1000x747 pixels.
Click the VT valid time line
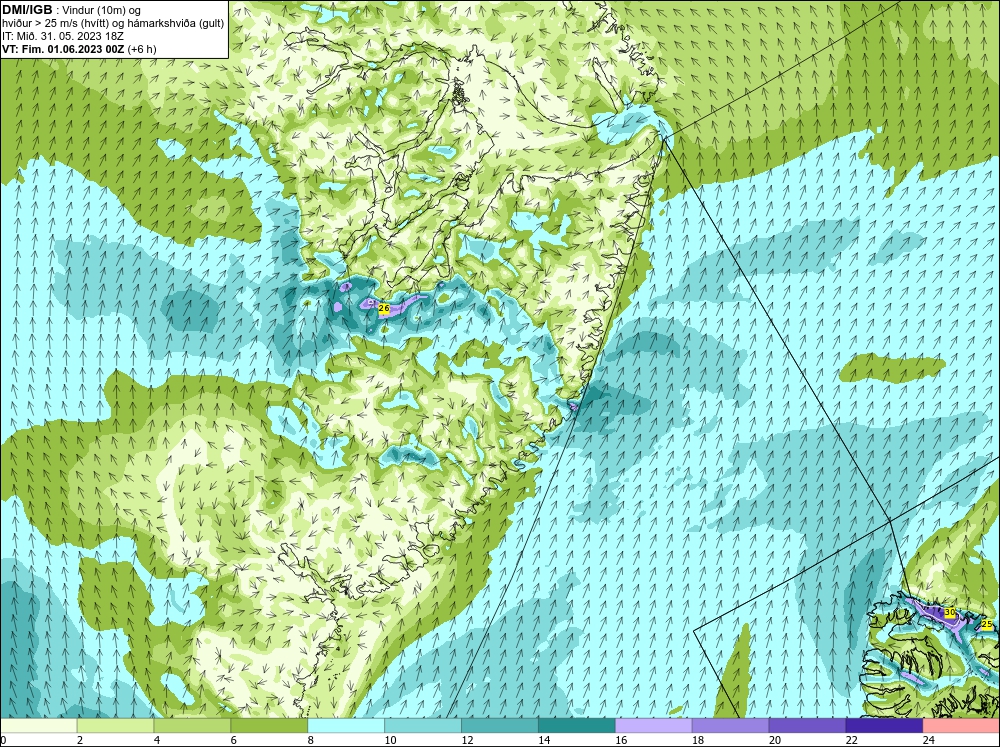(79, 48)
